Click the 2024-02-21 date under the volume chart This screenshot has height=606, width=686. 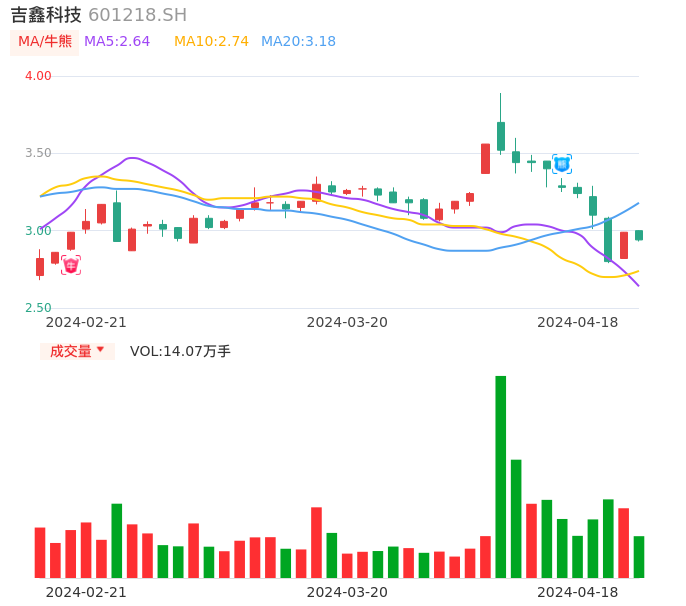pyautogui.click(x=86, y=592)
